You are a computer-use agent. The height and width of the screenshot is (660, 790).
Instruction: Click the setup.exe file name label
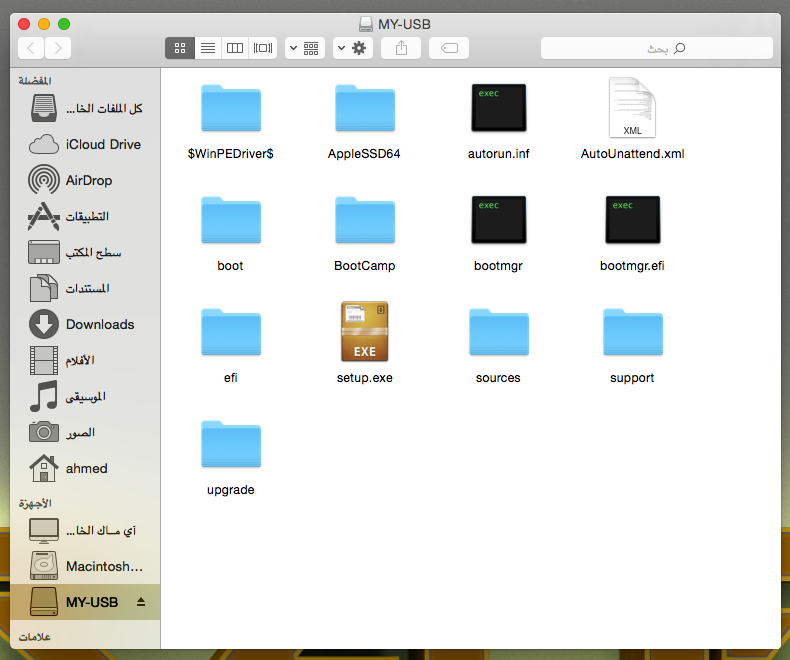click(365, 378)
